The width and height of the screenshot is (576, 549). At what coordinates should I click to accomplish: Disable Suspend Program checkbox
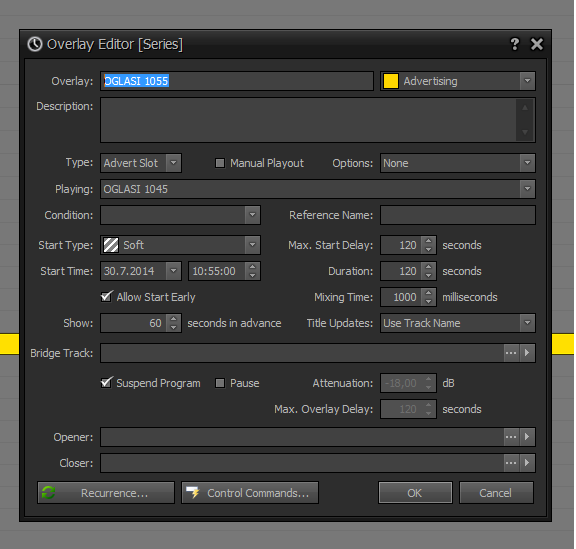click(106, 383)
